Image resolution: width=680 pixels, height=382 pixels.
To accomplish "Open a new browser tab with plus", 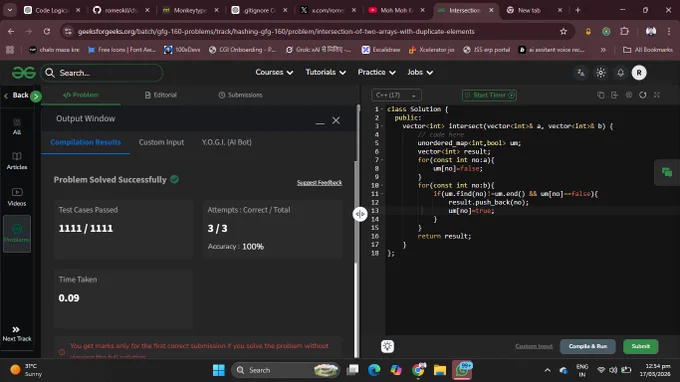I will [578, 10].
